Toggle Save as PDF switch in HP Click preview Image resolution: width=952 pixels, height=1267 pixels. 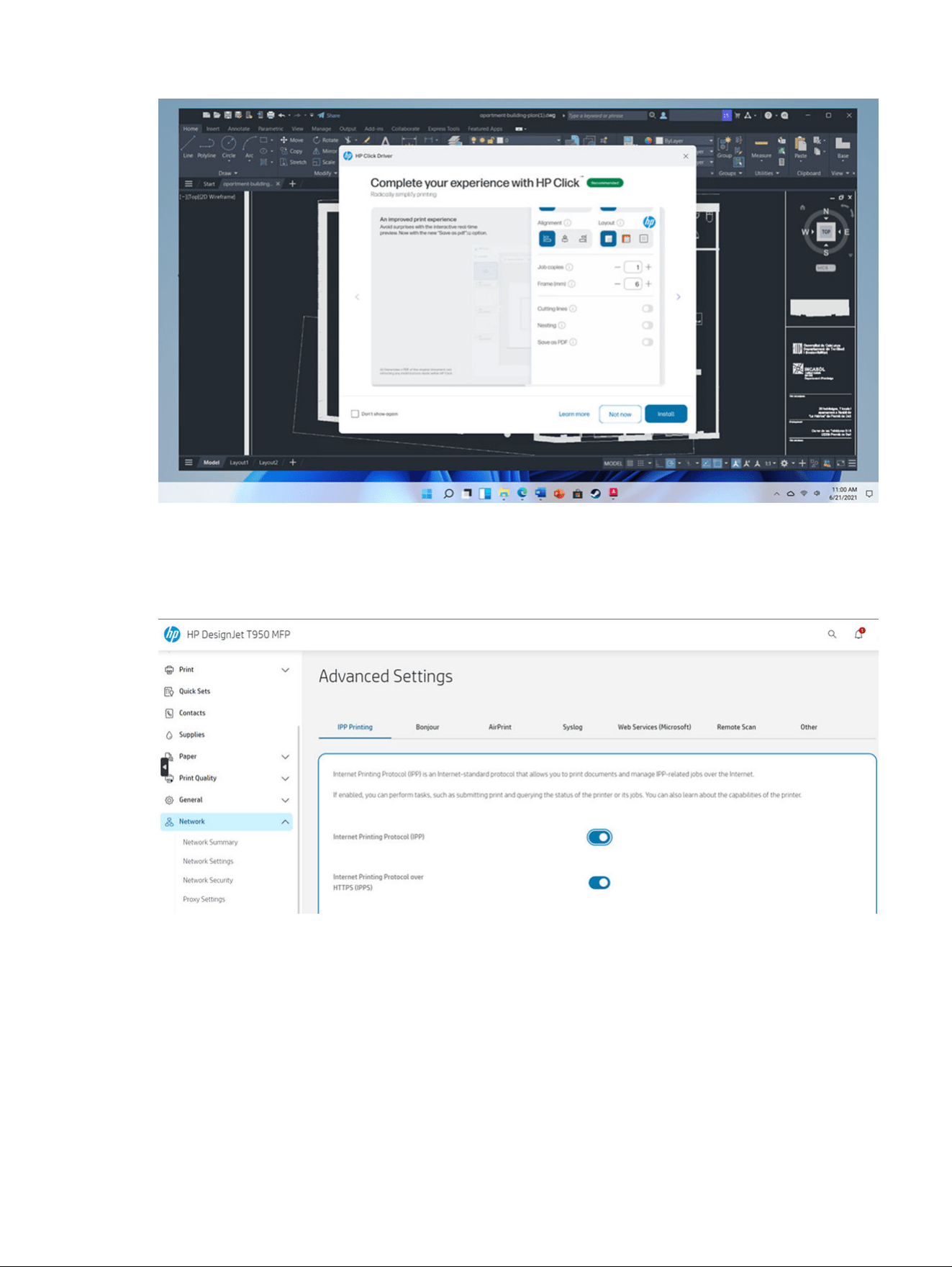pyautogui.click(x=648, y=342)
